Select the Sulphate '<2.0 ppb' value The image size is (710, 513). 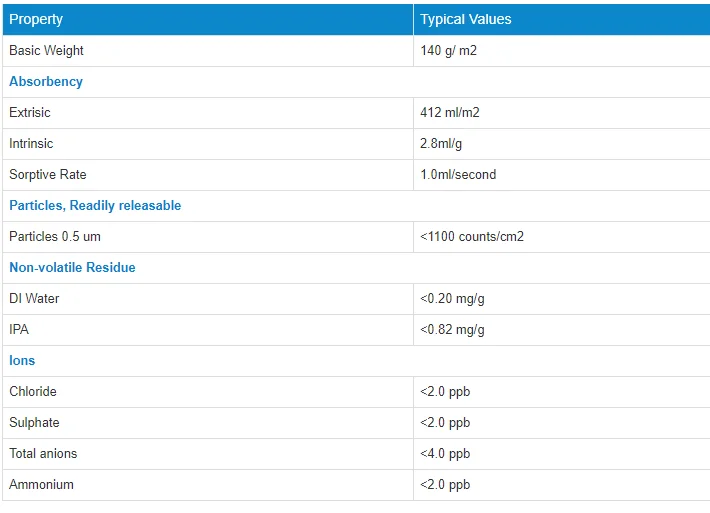tap(445, 423)
